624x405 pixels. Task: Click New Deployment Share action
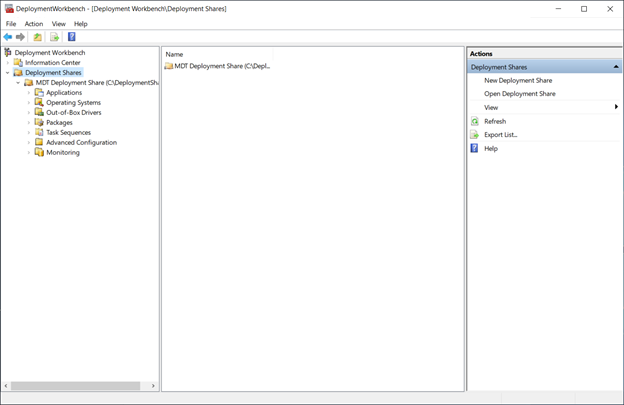pyautogui.click(x=518, y=80)
